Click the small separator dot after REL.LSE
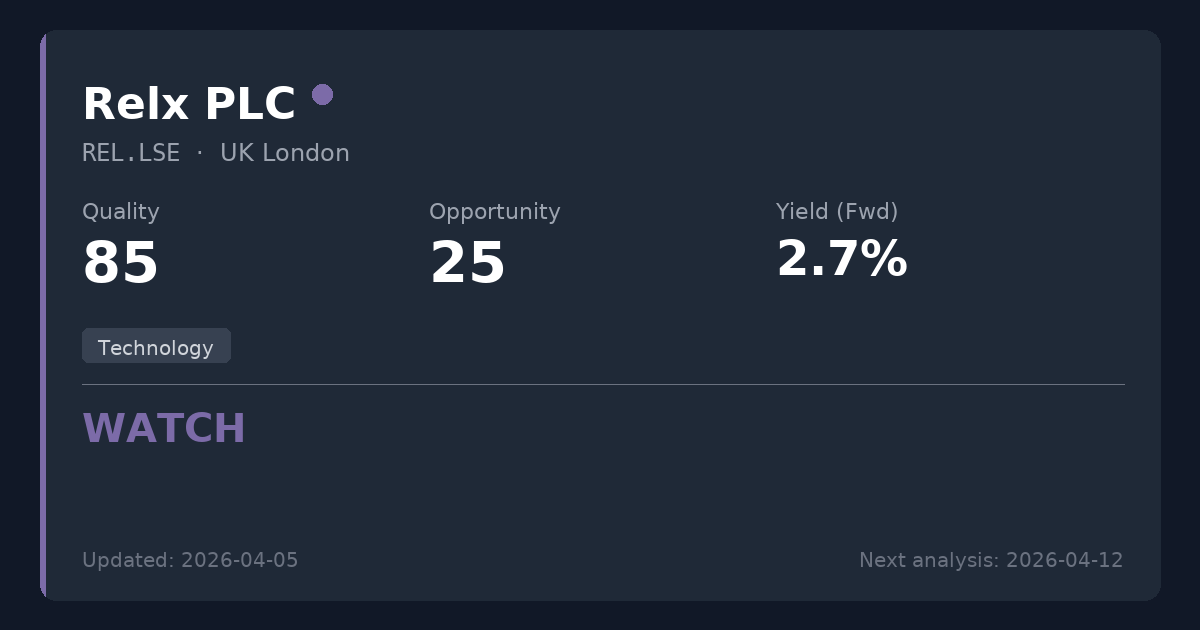This screenshot has height=630, width=1200. click(200, 153)
